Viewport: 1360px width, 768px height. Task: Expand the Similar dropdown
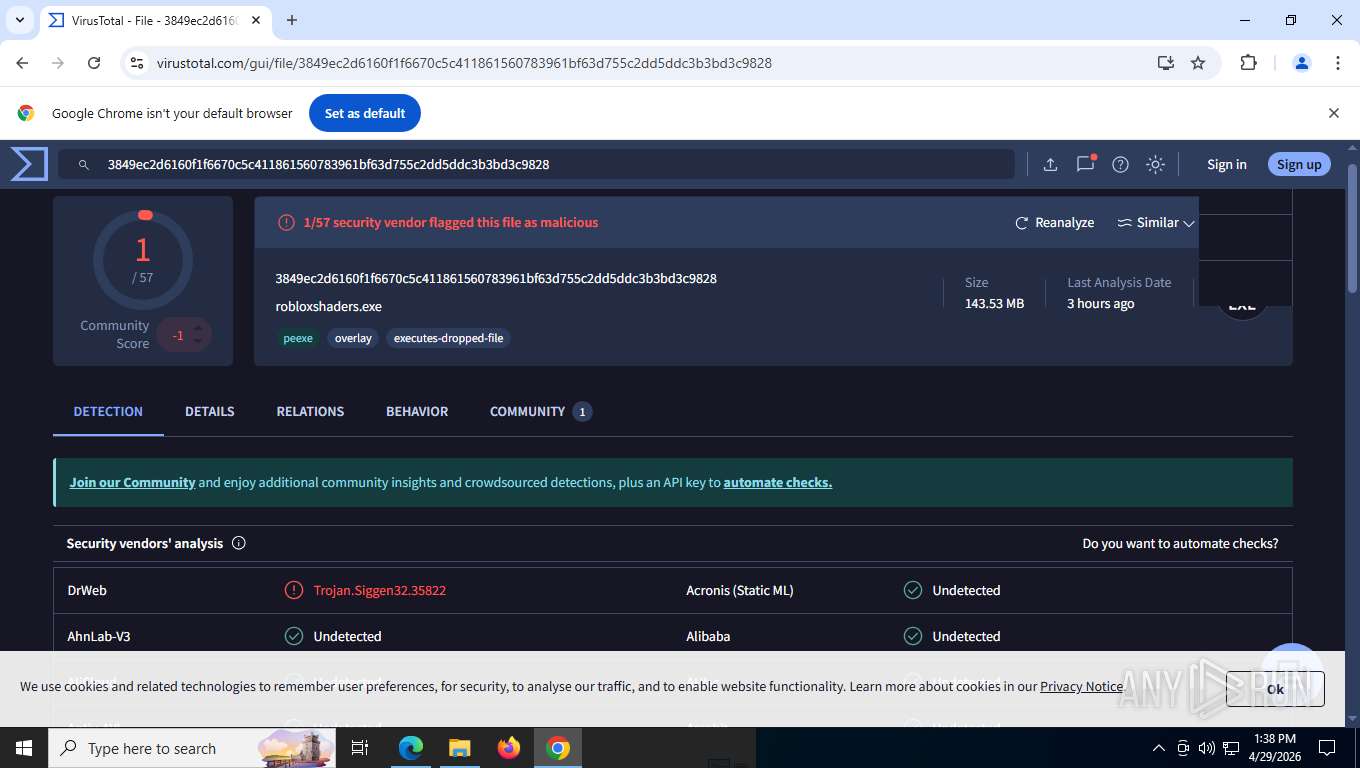coord(1157,223)
